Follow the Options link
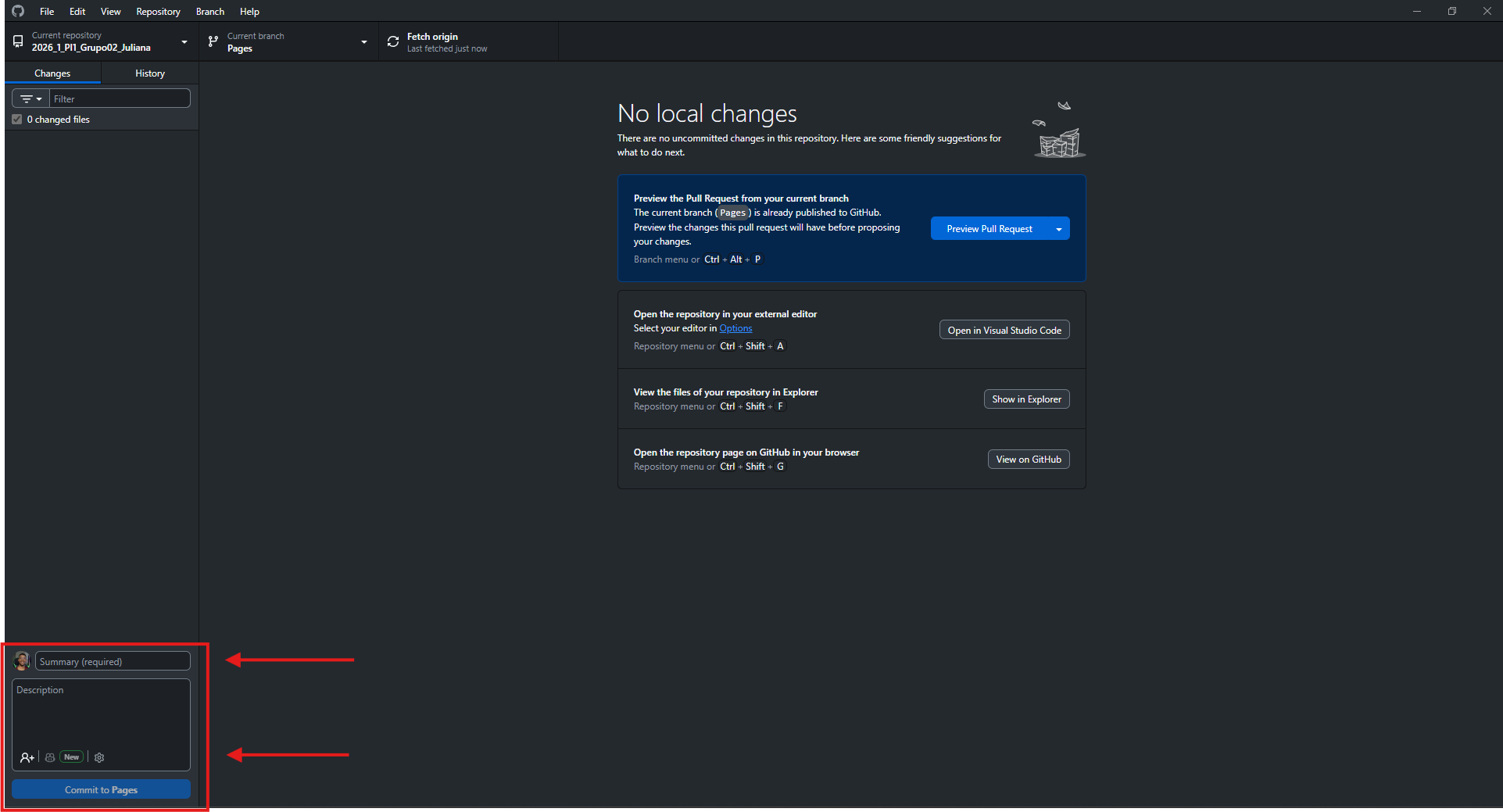The height and width of the screenshot is (812, 1503). (x=735, y=329)
